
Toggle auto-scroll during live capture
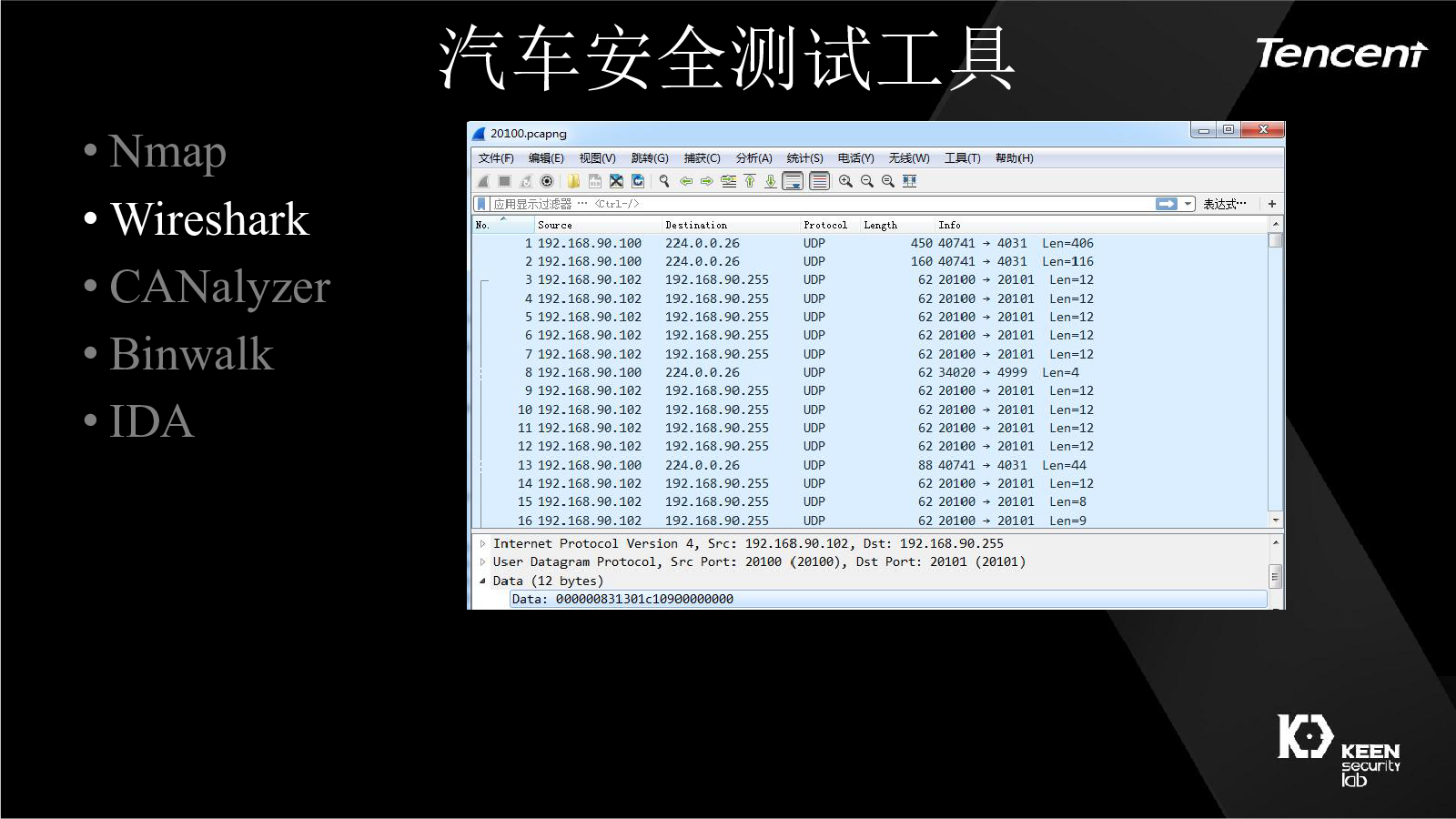tap(794, 181)
